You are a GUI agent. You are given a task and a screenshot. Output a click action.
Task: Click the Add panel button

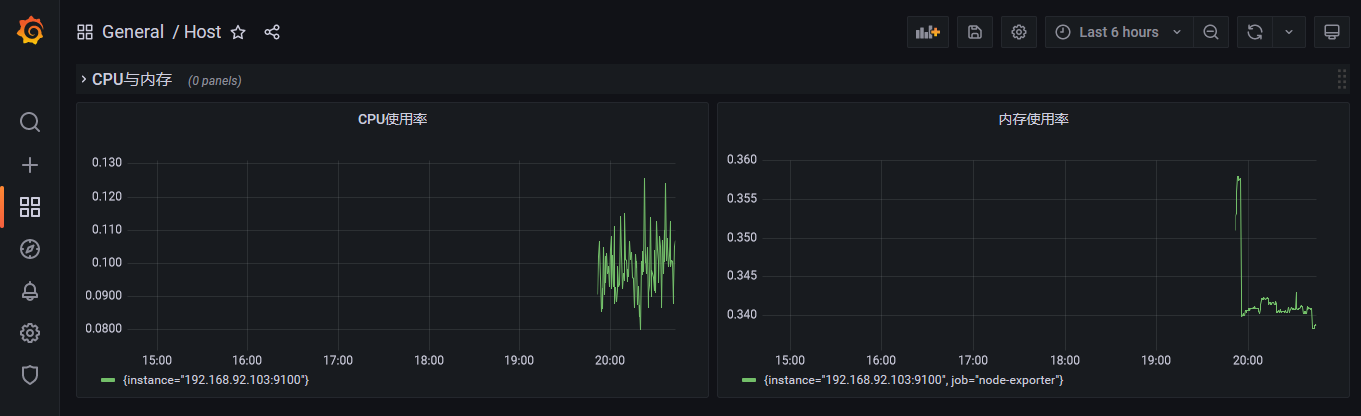click(x=928, y=32)
